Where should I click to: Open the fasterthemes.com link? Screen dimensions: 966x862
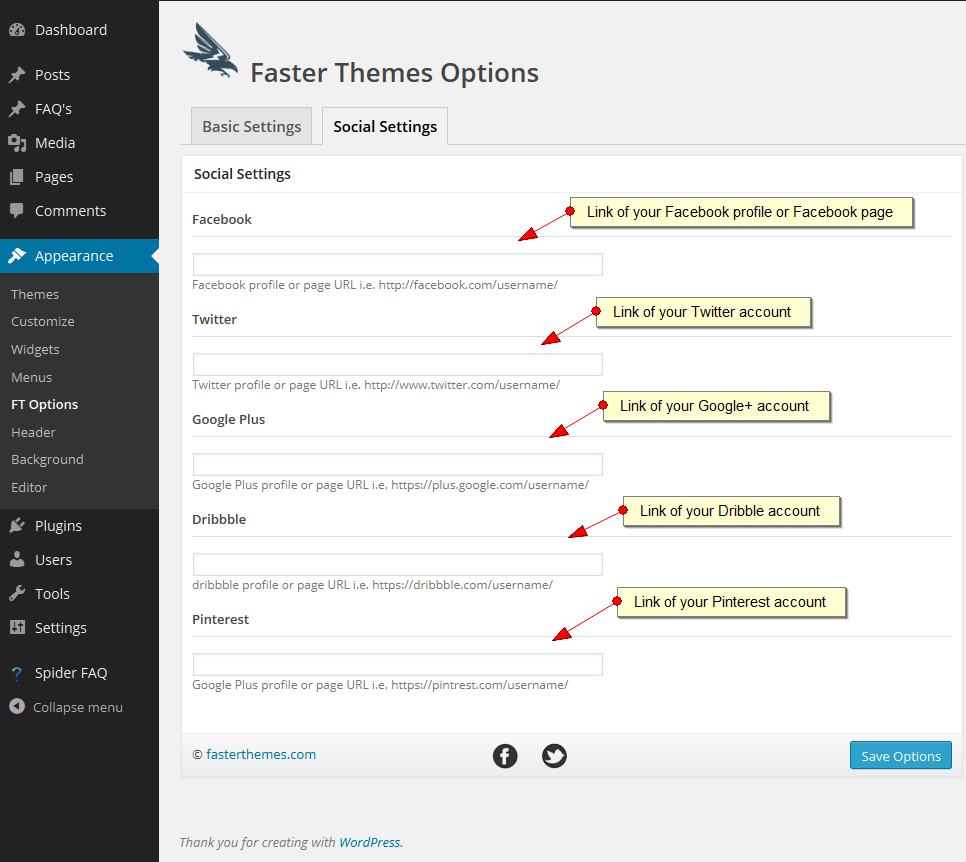(261, 754)
